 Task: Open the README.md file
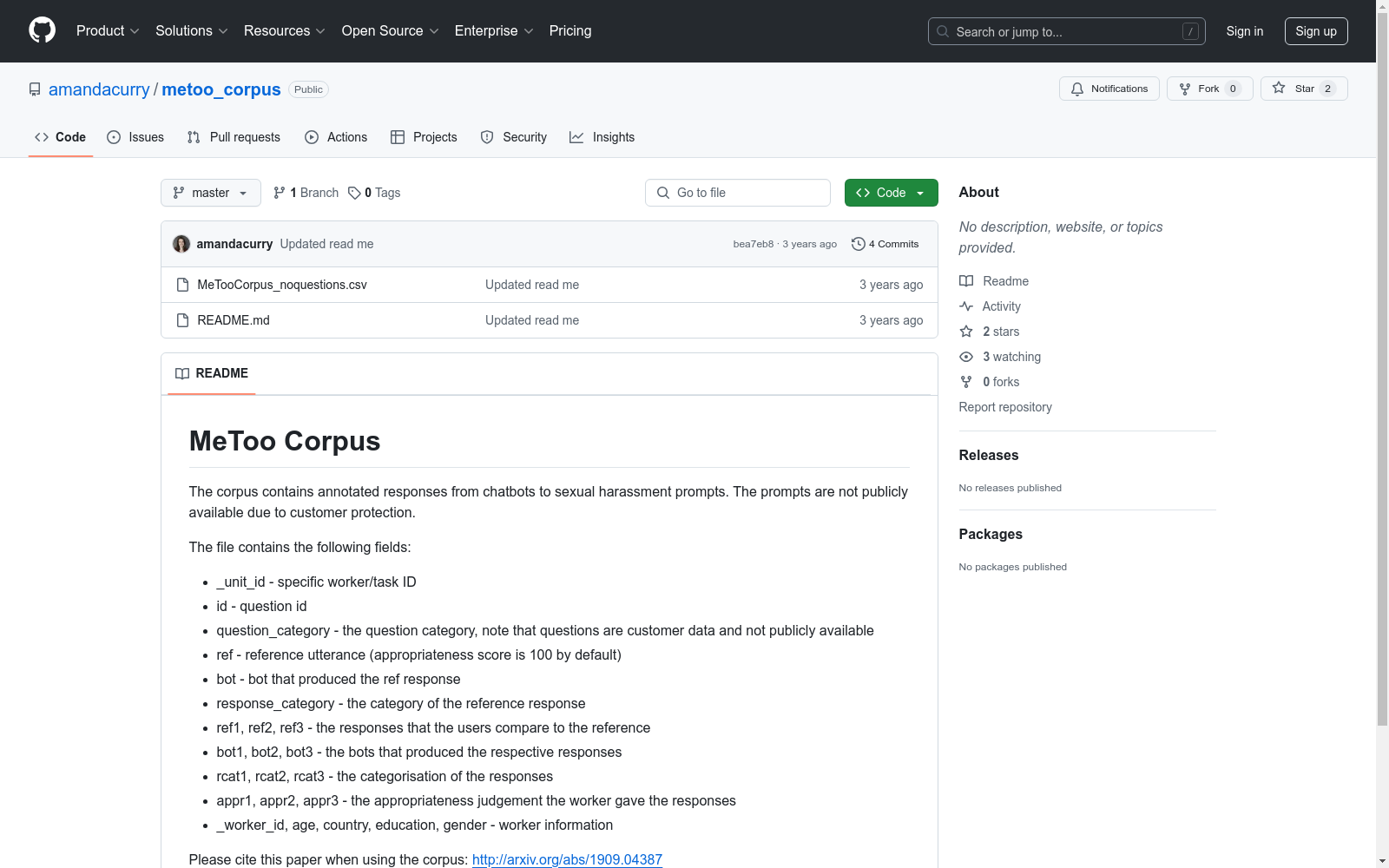(234, 320)
